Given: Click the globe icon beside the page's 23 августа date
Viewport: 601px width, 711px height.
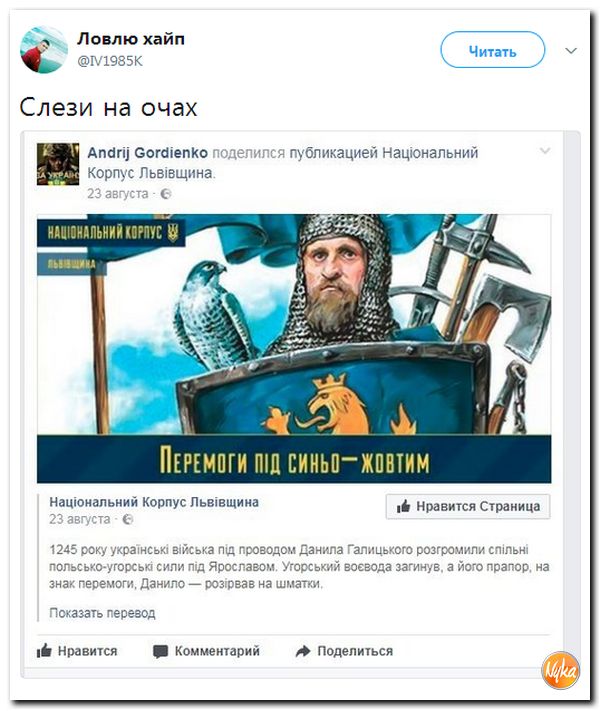Looking at the screenshot, I should coord(128,519).
